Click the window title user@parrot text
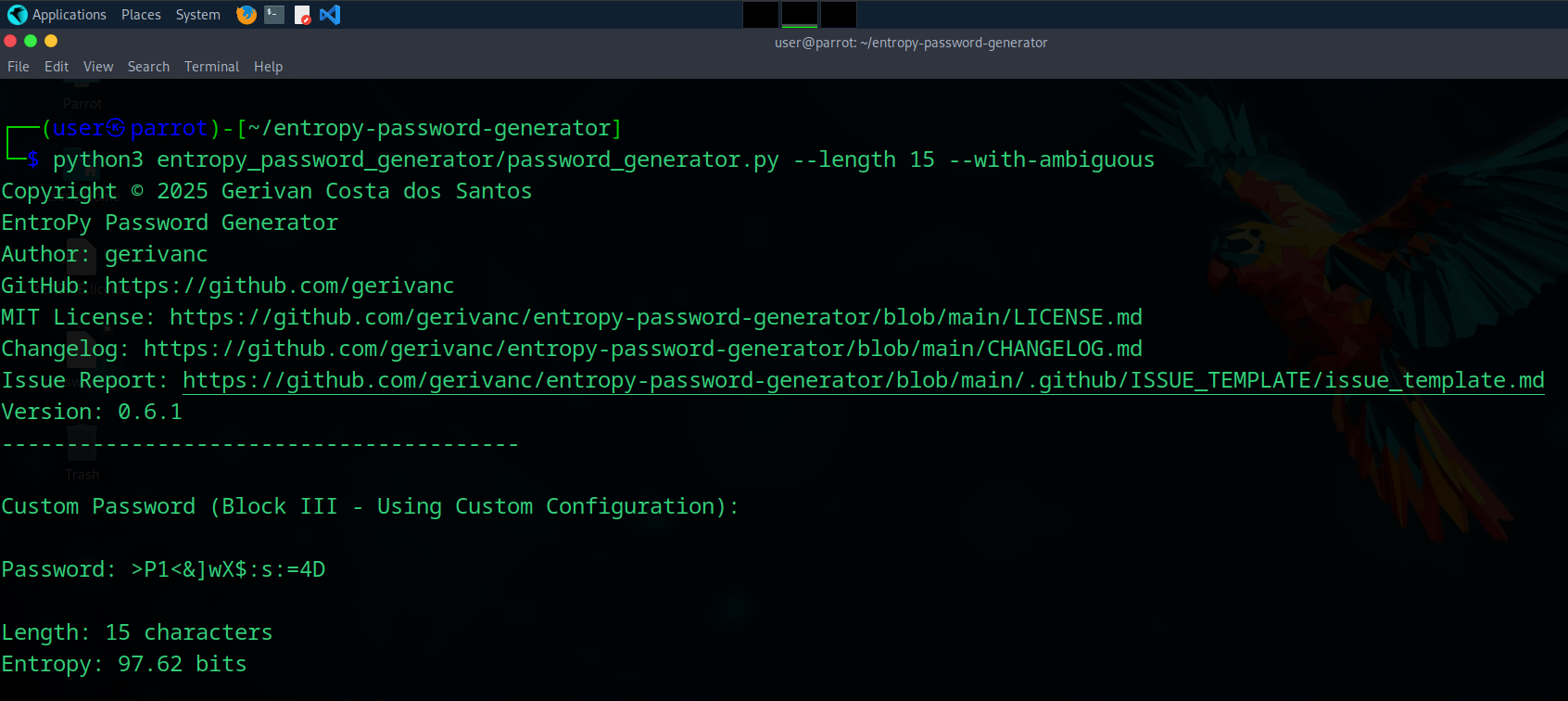This screenshot has height=701, width=1568. pyautogui.click(x=911, y=43)
